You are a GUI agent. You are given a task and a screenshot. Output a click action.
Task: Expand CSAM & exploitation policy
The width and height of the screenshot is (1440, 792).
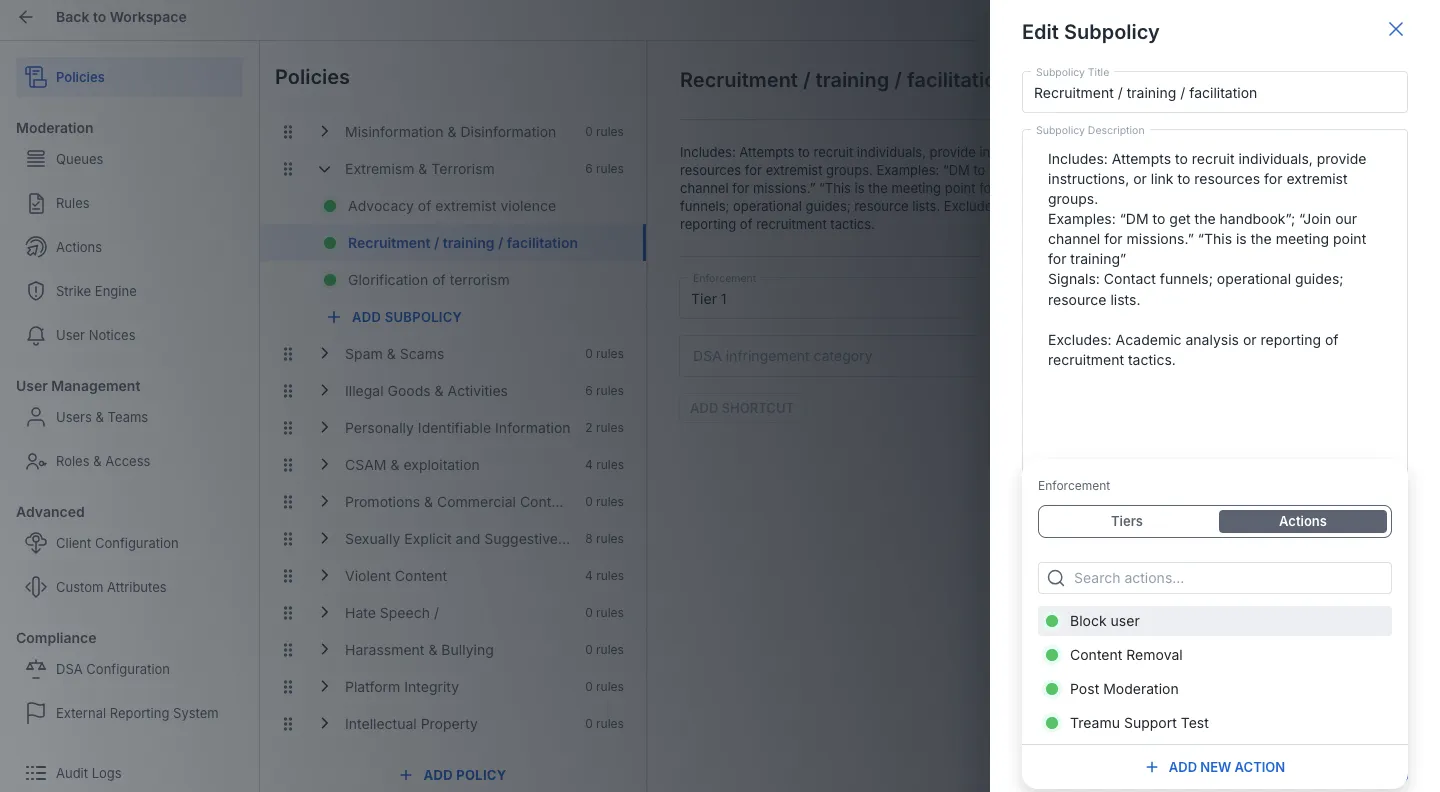(324, 465)
